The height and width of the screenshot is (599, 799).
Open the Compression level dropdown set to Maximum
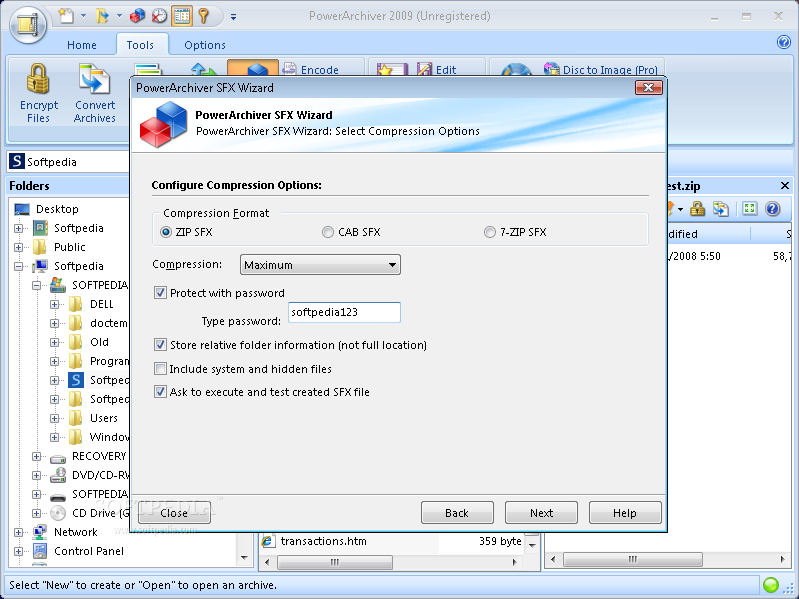[x=320, y=265]
